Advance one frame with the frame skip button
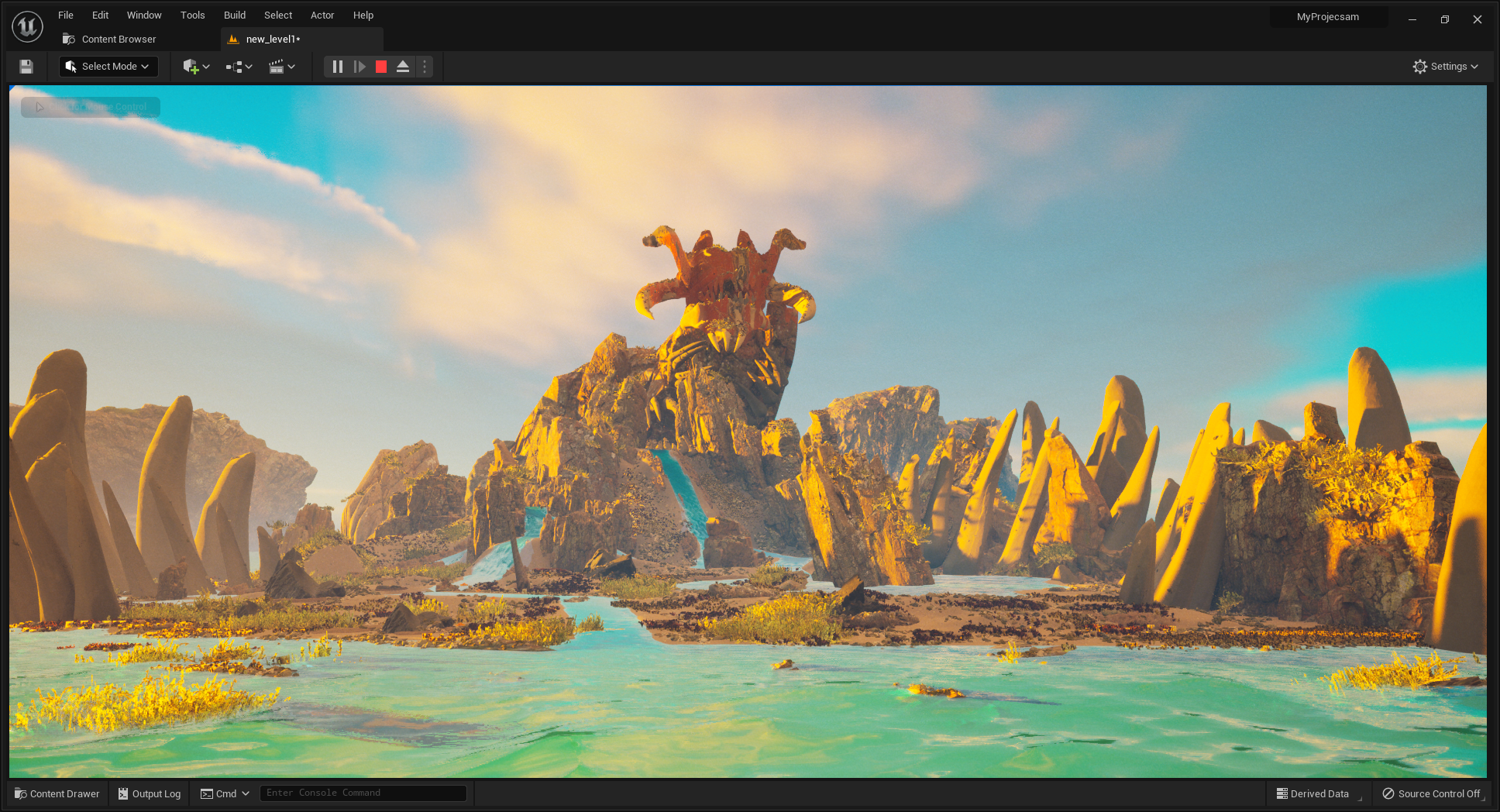Screen dimensions: 1500x812 pyautogui.click(x=360, y=67)
